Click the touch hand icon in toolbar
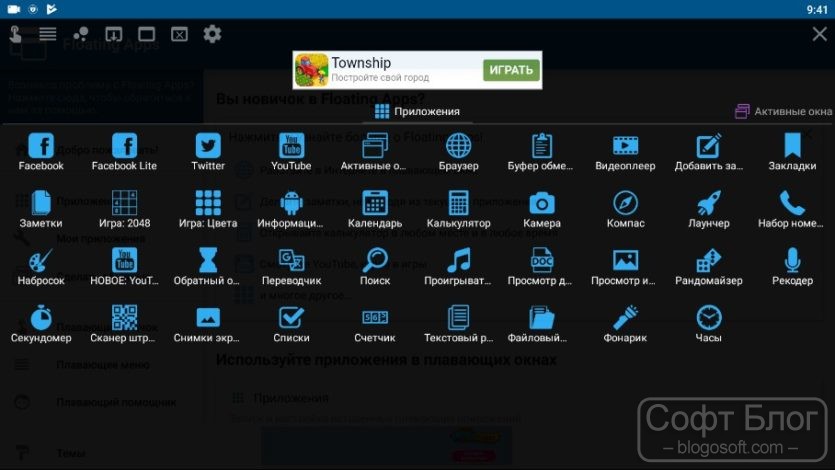 pos(15,34)
